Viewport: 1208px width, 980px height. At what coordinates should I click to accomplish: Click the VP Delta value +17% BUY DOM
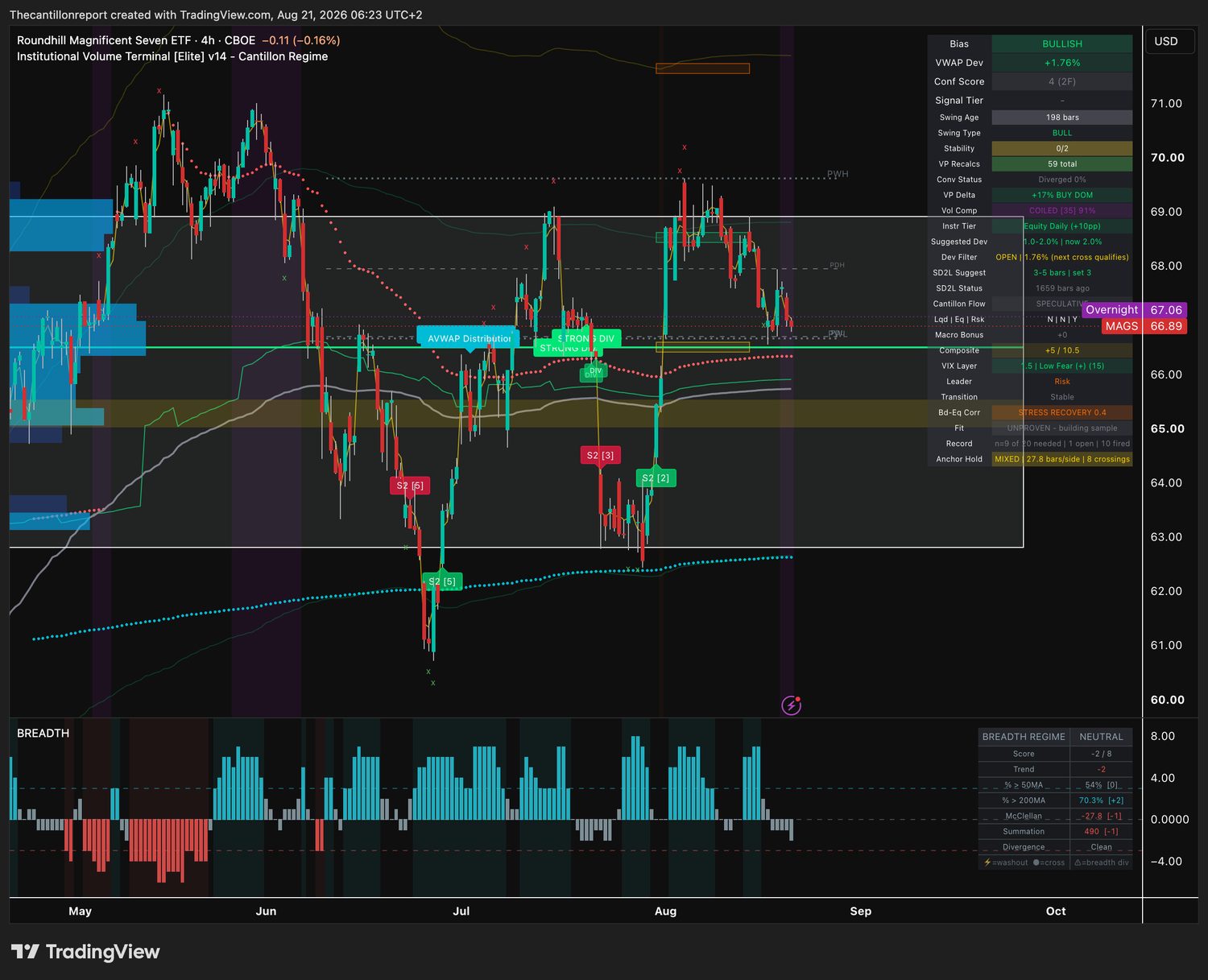point(1062,195)
